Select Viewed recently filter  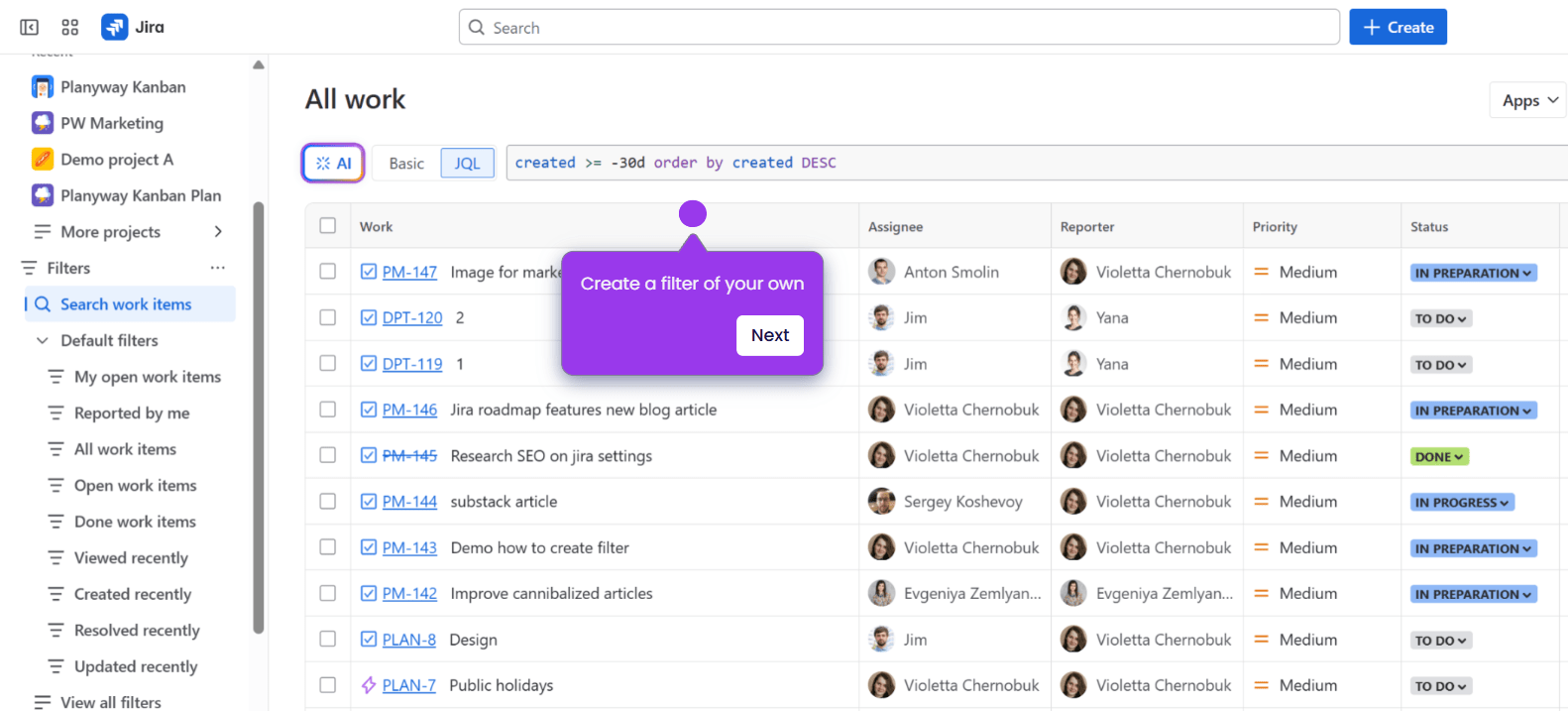point(131,558)
